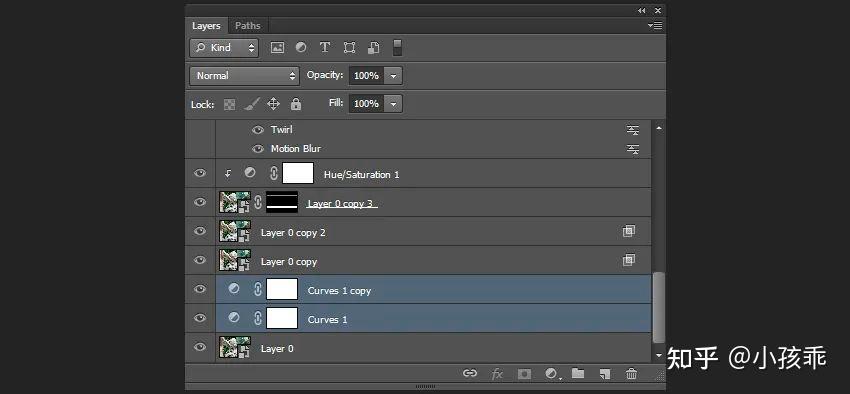The width and height of the screenshot is (850, 394).
Task: Create a new group folder icon
Action: pyautogui.click(x=578, y=373)
